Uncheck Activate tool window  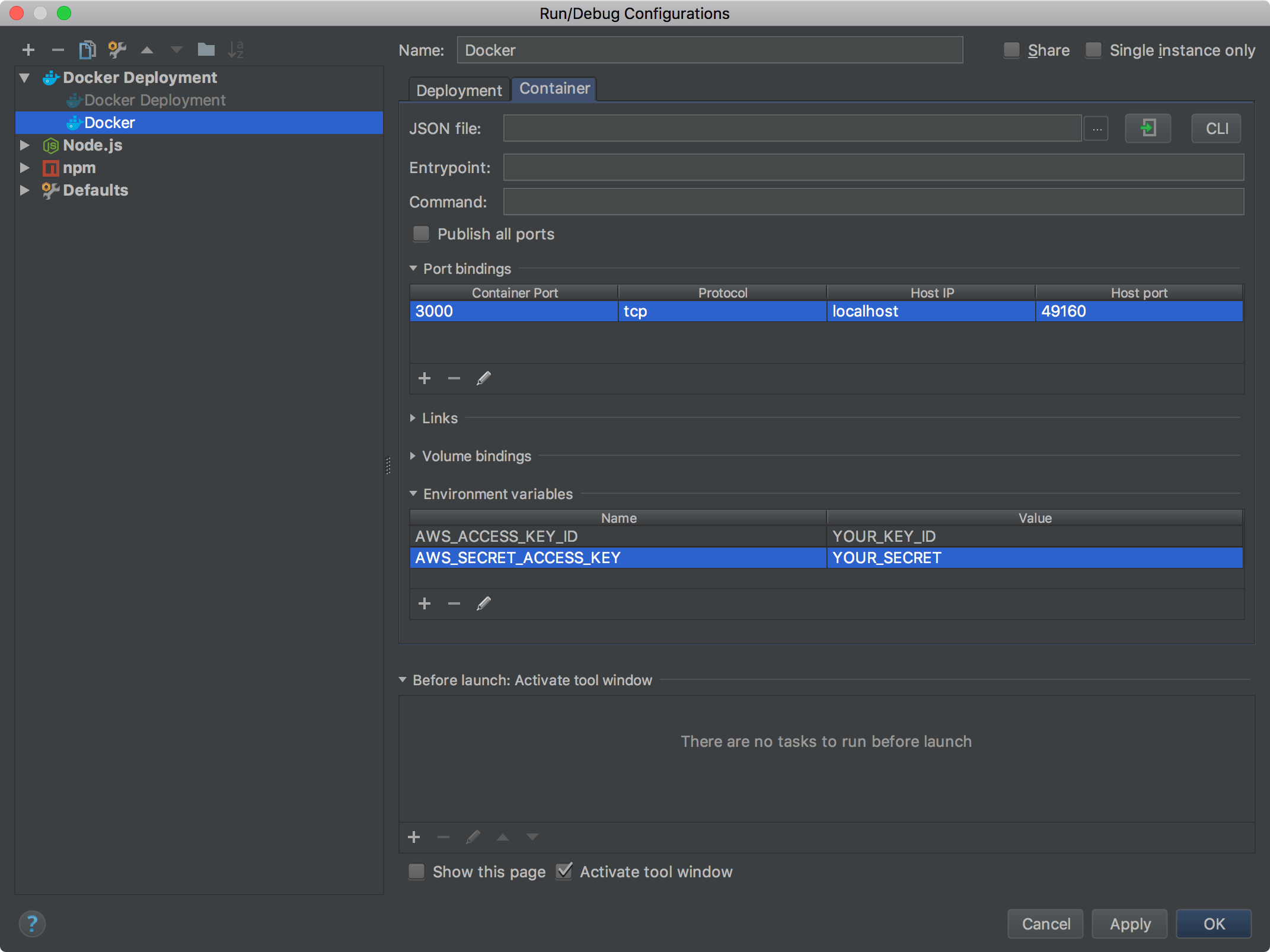[564, 871]
